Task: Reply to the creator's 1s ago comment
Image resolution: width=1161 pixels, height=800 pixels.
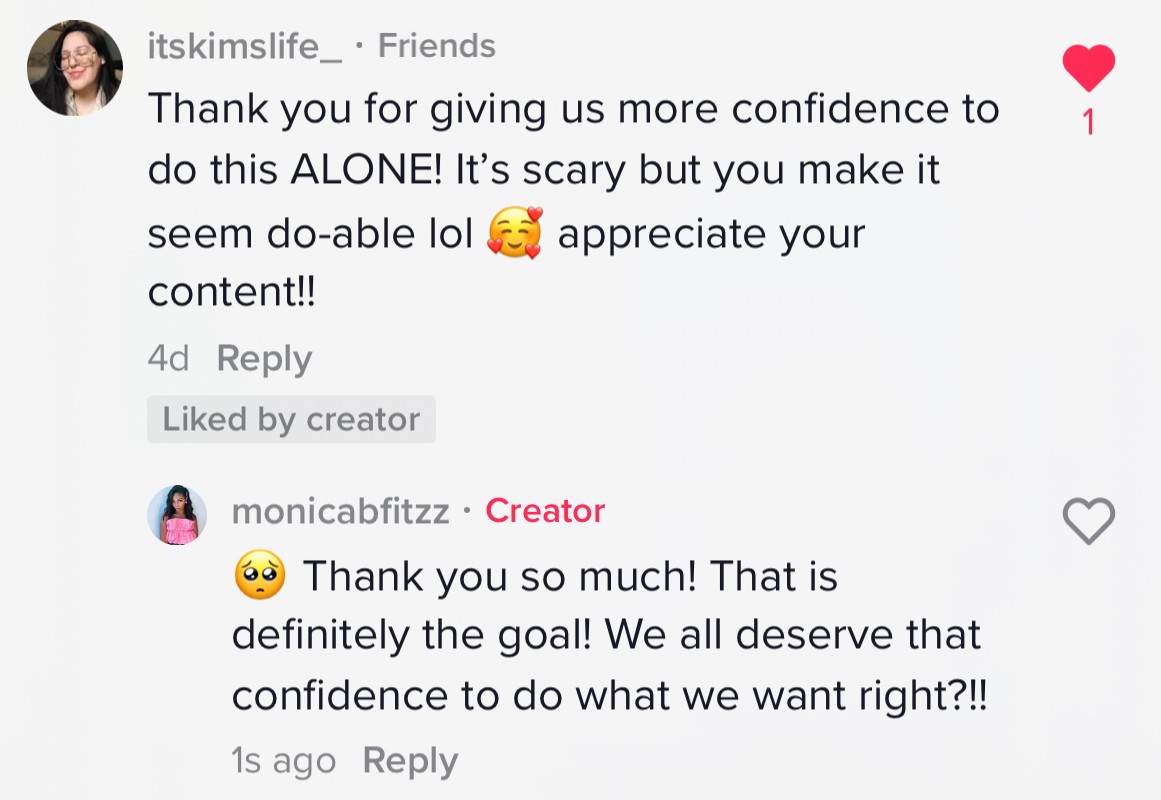Action: pos(410,761)
